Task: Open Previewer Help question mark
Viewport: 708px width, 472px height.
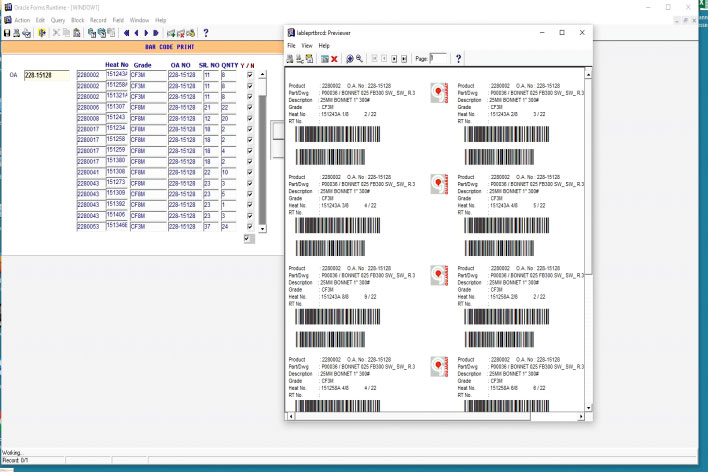Action: pos(458,59)
